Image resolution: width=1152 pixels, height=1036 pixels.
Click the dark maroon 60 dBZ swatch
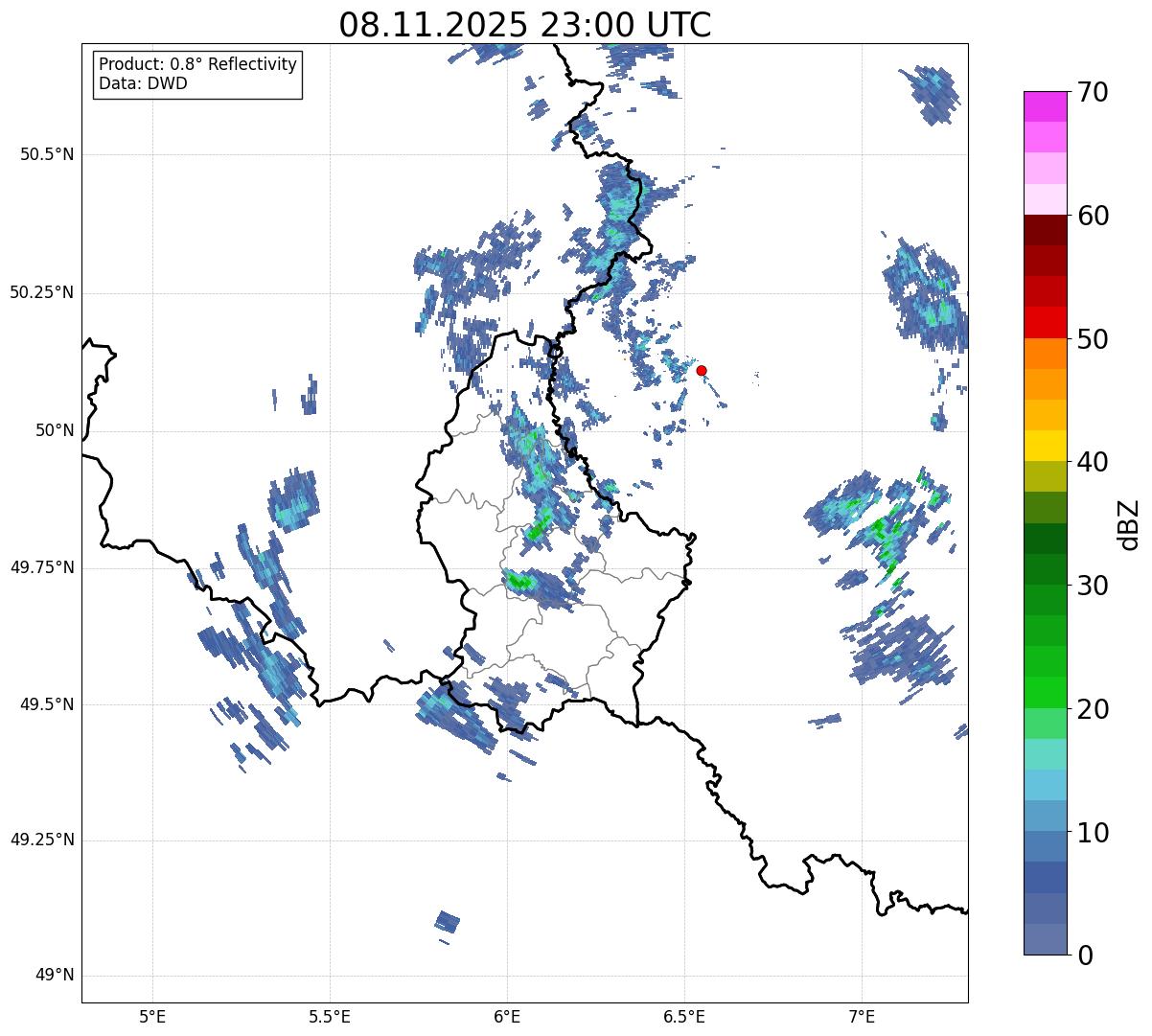pyautogui.click(x=1045, y=230)
